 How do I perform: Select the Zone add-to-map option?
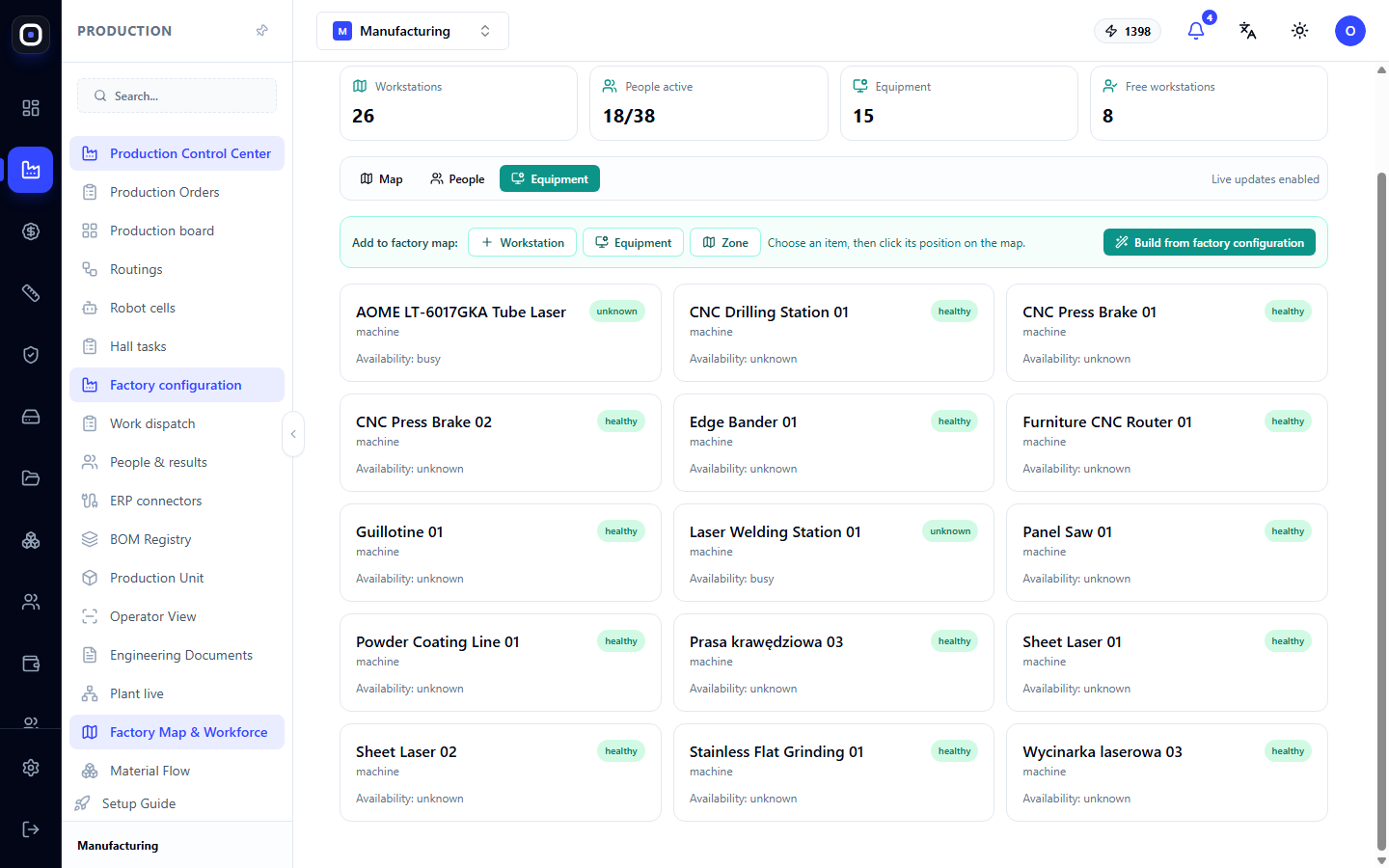coord(725,242)
